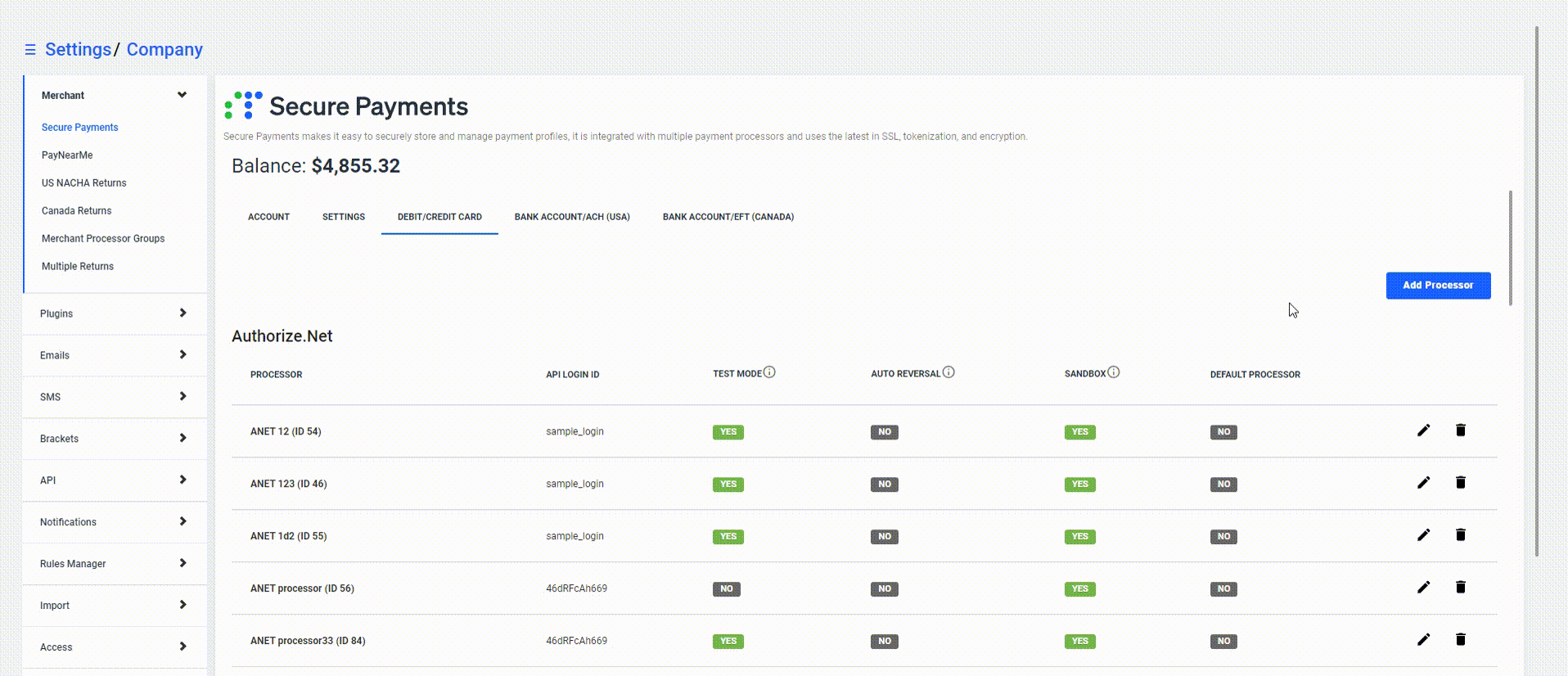Viewport: 1568px width, 676px height.
Task: Open Merchant Processor Groups in the sidebar
Action: 103,239
